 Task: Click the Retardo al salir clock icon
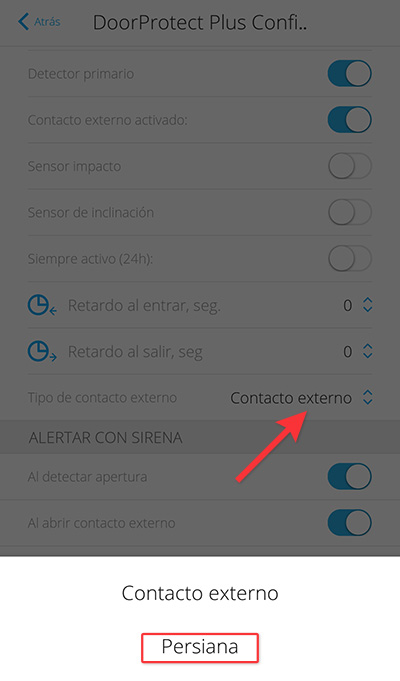[42, 351]
